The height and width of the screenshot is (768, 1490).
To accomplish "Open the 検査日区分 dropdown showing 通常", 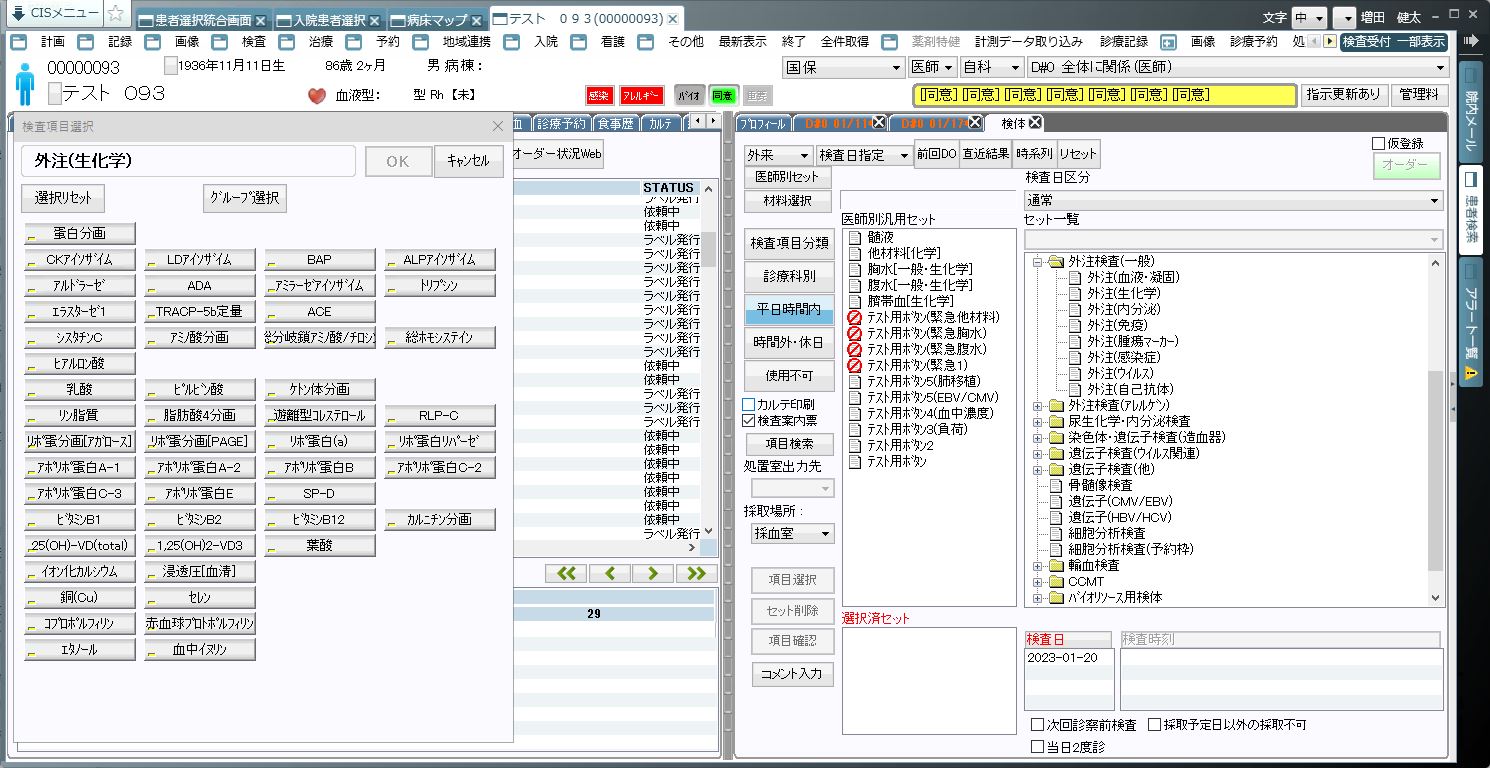I will pos(1234,200).
